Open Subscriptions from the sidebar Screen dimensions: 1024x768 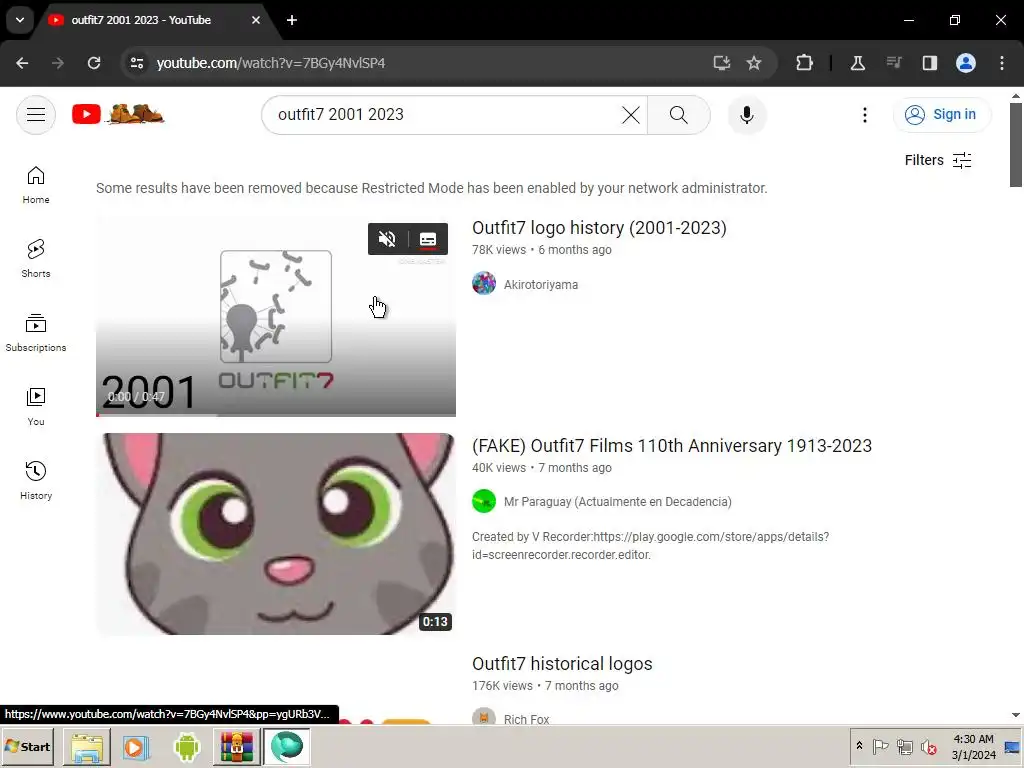[36, 332]
